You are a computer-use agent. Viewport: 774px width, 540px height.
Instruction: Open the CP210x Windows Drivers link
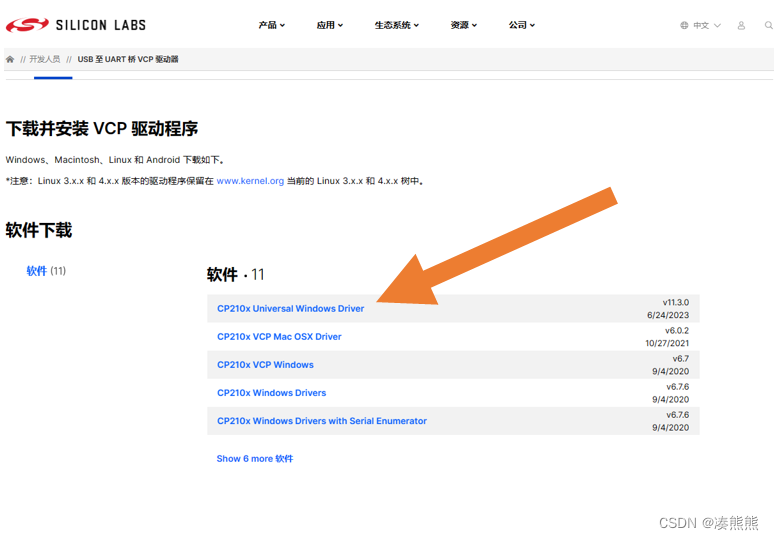(271, 393)
